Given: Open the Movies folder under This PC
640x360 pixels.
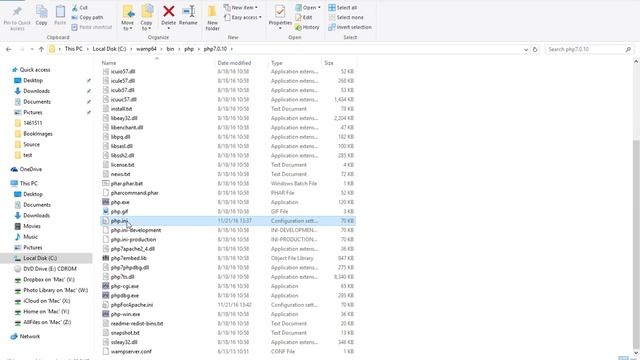Looking at the screenshot, I should 32,226.
